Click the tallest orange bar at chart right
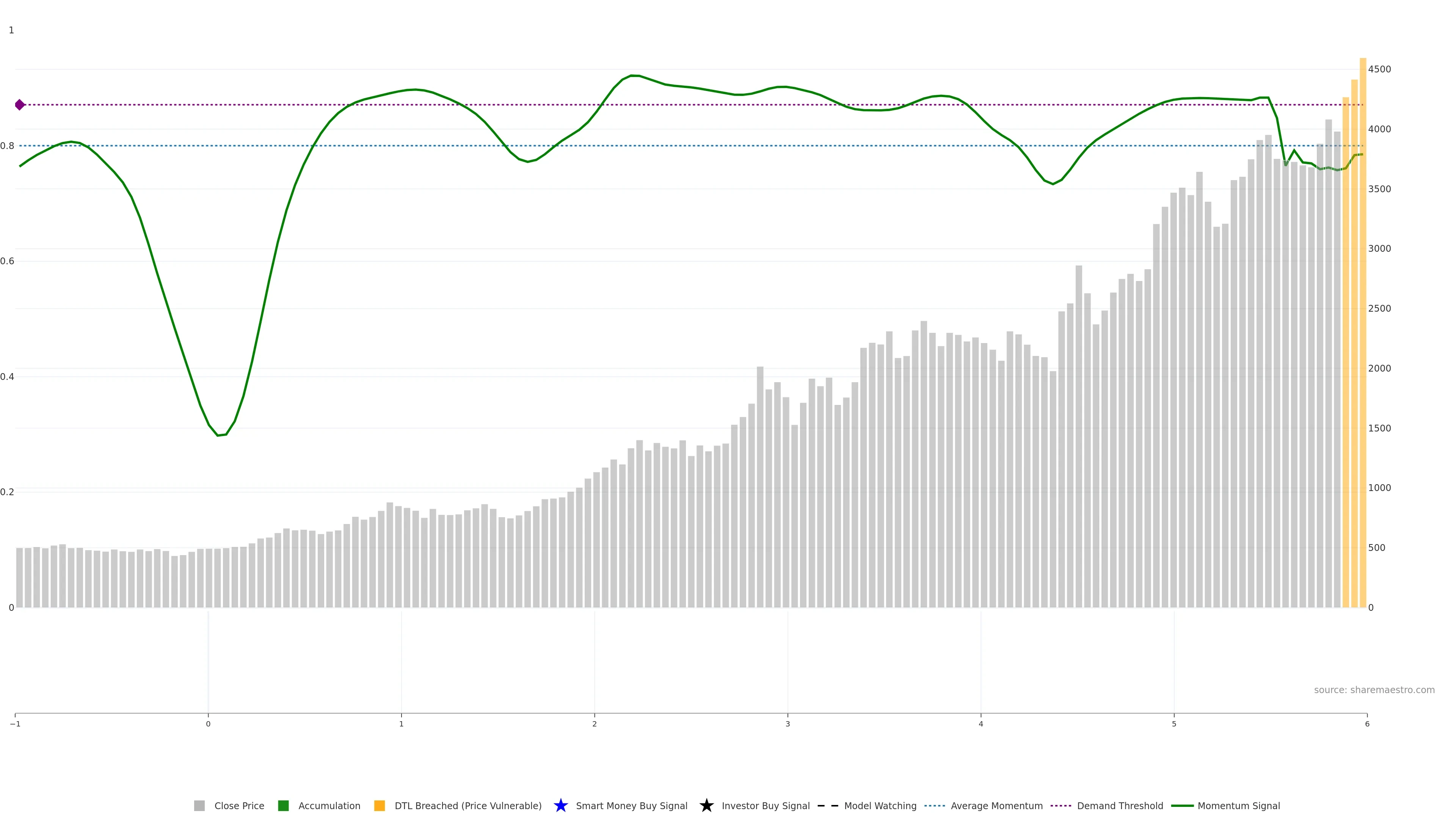 point(1363,339)
